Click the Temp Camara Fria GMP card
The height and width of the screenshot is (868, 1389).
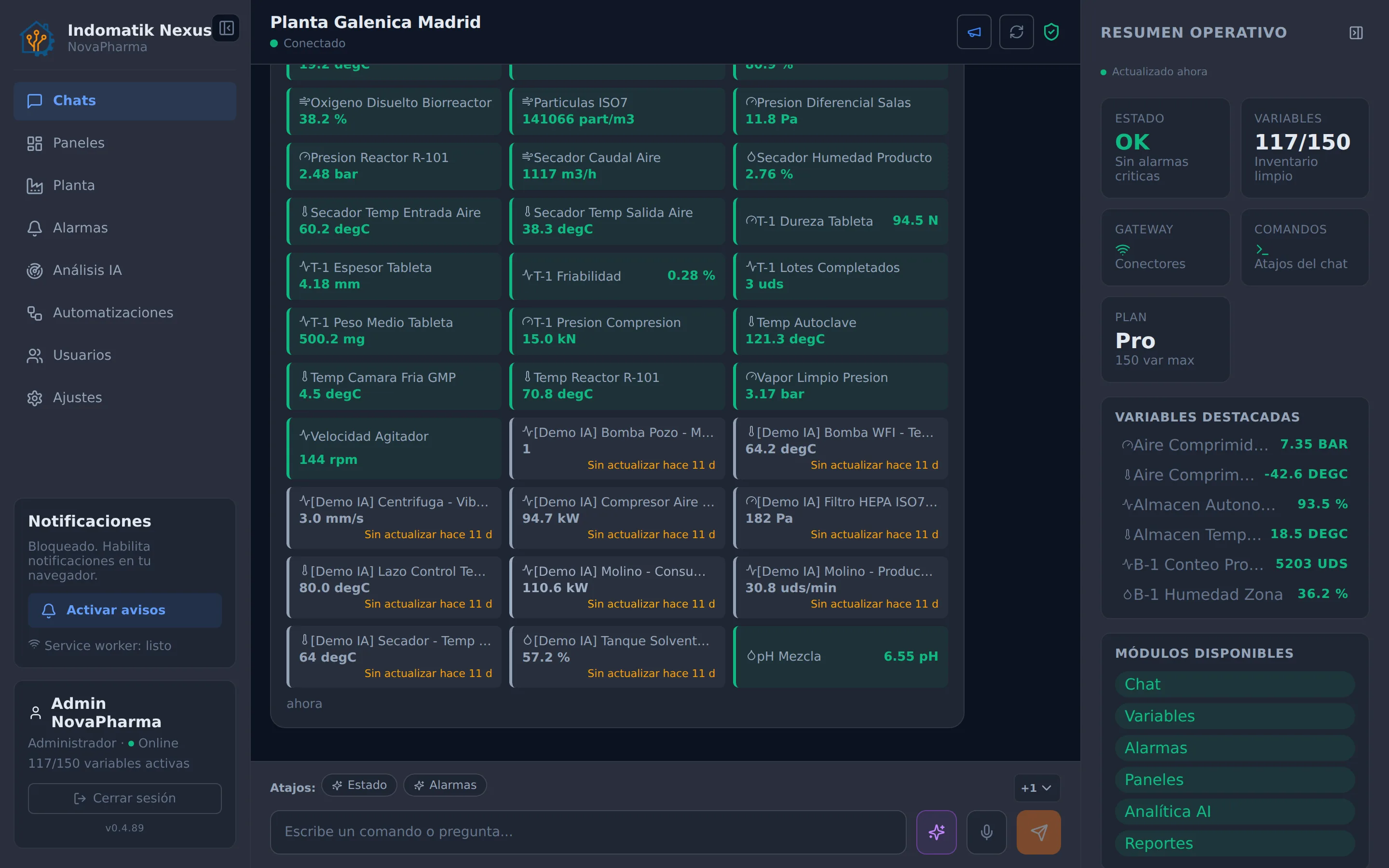click(x=395, y=386)
